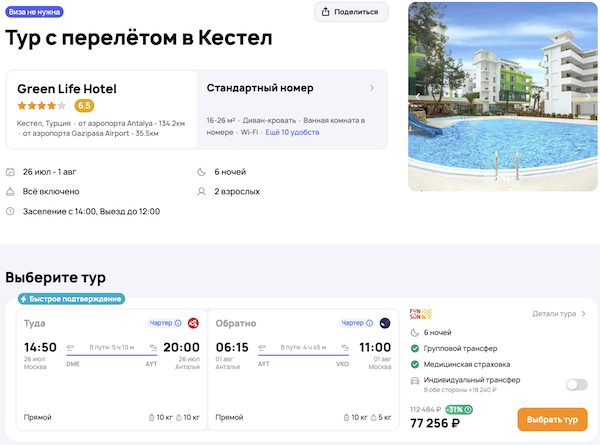Click the info icon beside return Чартер
600x445 pixels.
point(371,323)
